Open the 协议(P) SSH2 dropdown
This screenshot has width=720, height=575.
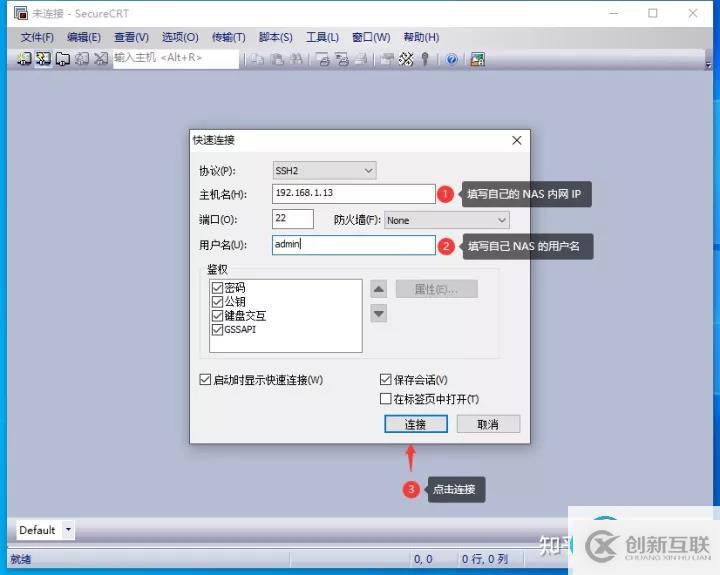pos(324,171)
